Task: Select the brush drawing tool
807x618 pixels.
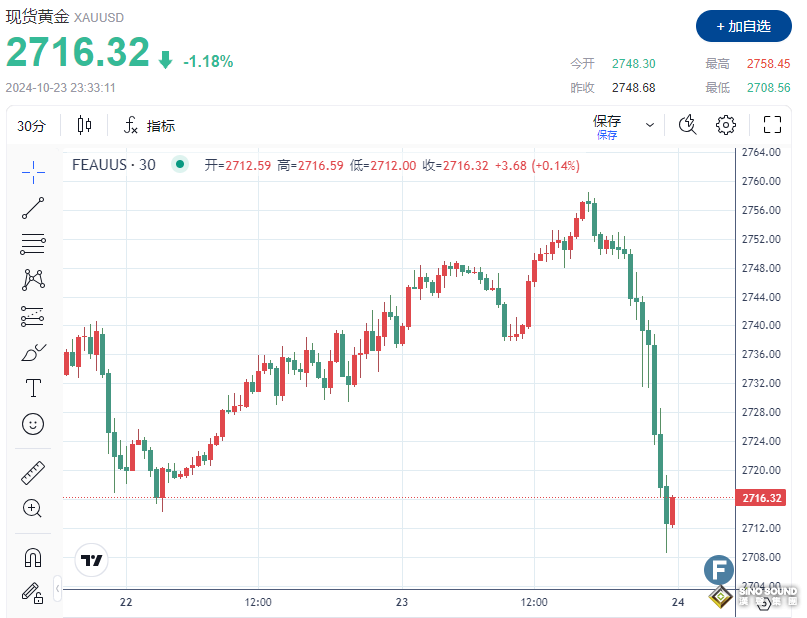Action: [32, 352]
